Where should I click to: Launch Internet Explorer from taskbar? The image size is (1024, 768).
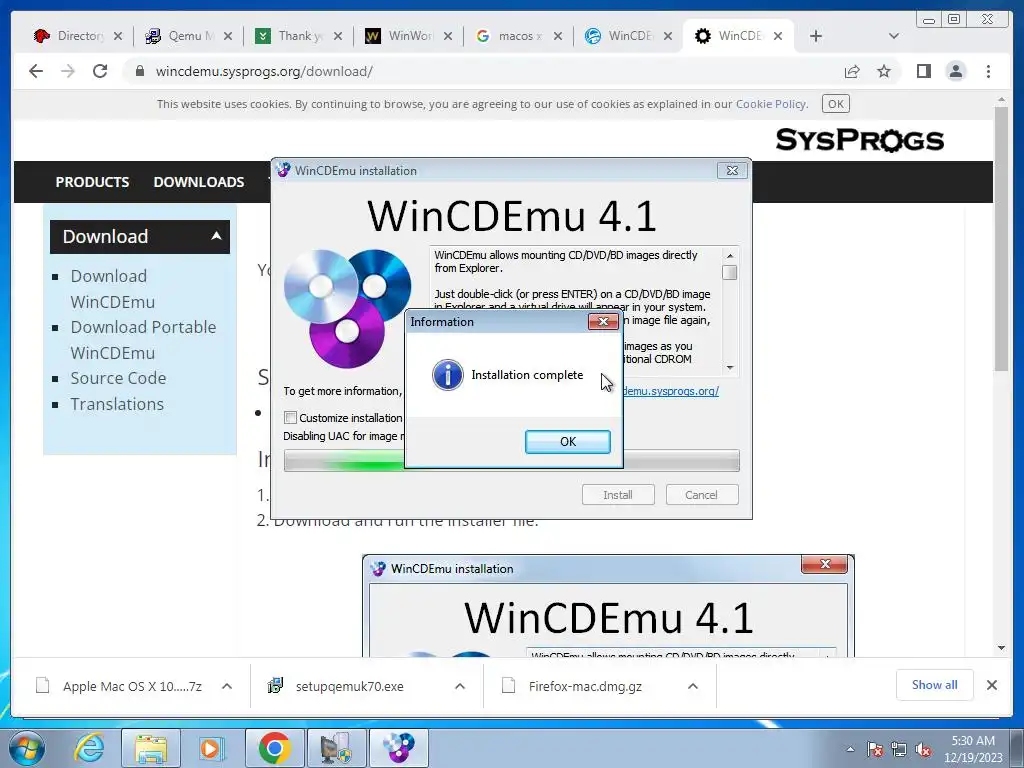pos(89,748)
